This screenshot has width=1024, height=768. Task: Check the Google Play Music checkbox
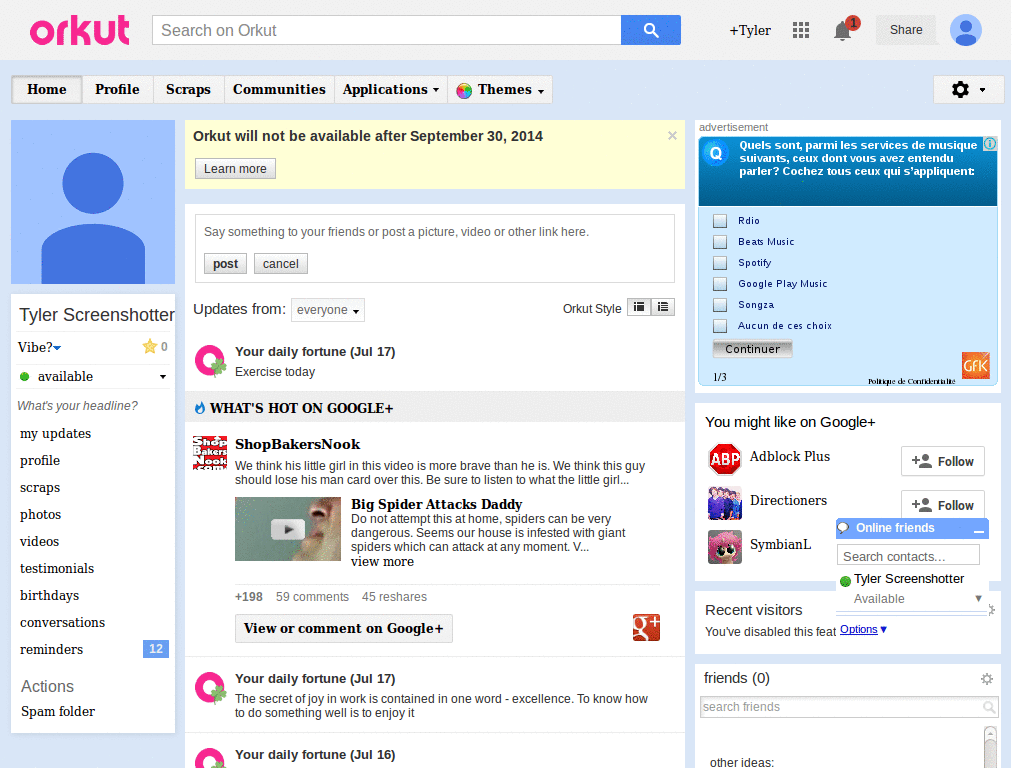click(x=720, y=283)
